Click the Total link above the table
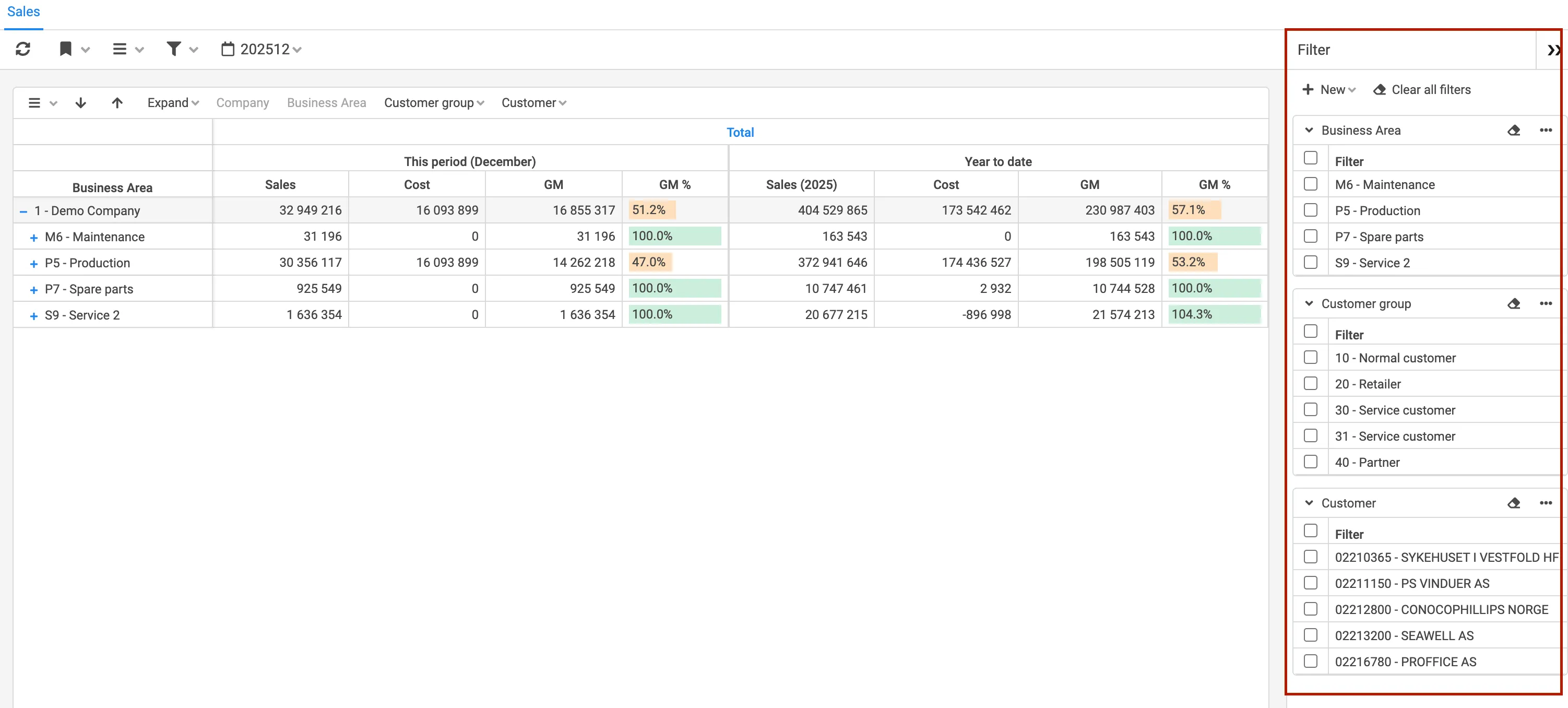The image size is (1568, 708). [740, 132]
